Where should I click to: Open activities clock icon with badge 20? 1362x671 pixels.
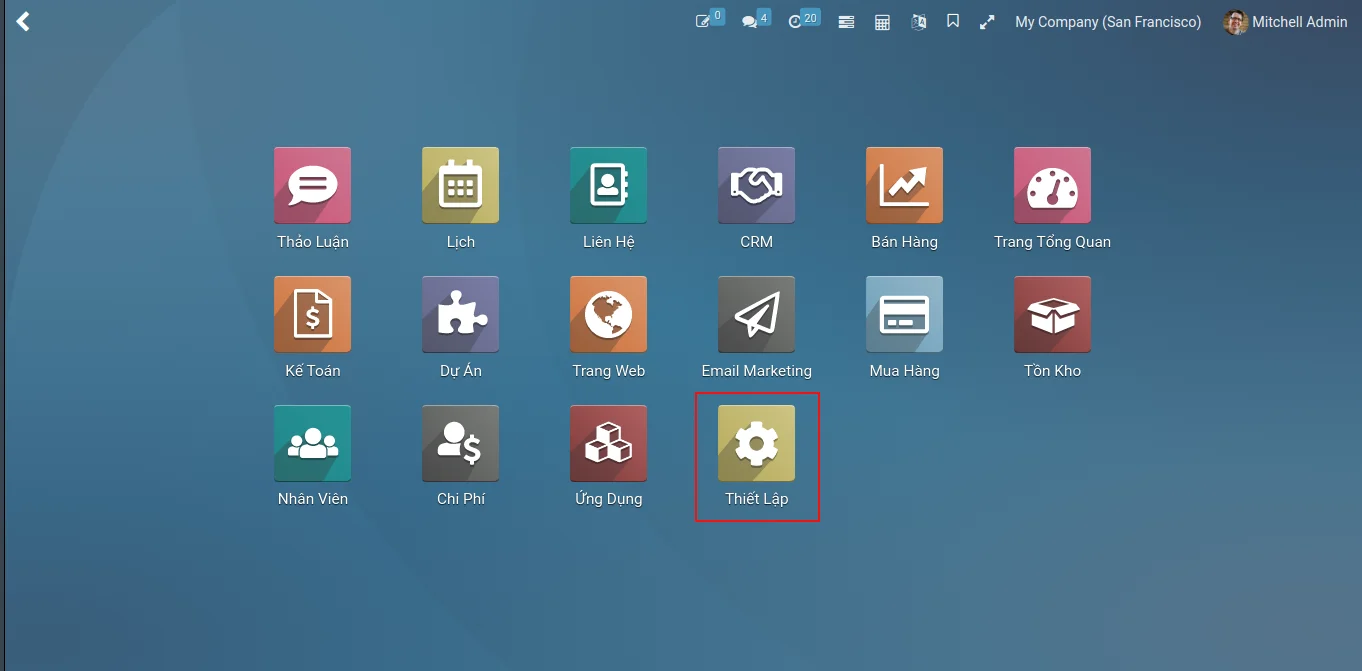(804, 20)
